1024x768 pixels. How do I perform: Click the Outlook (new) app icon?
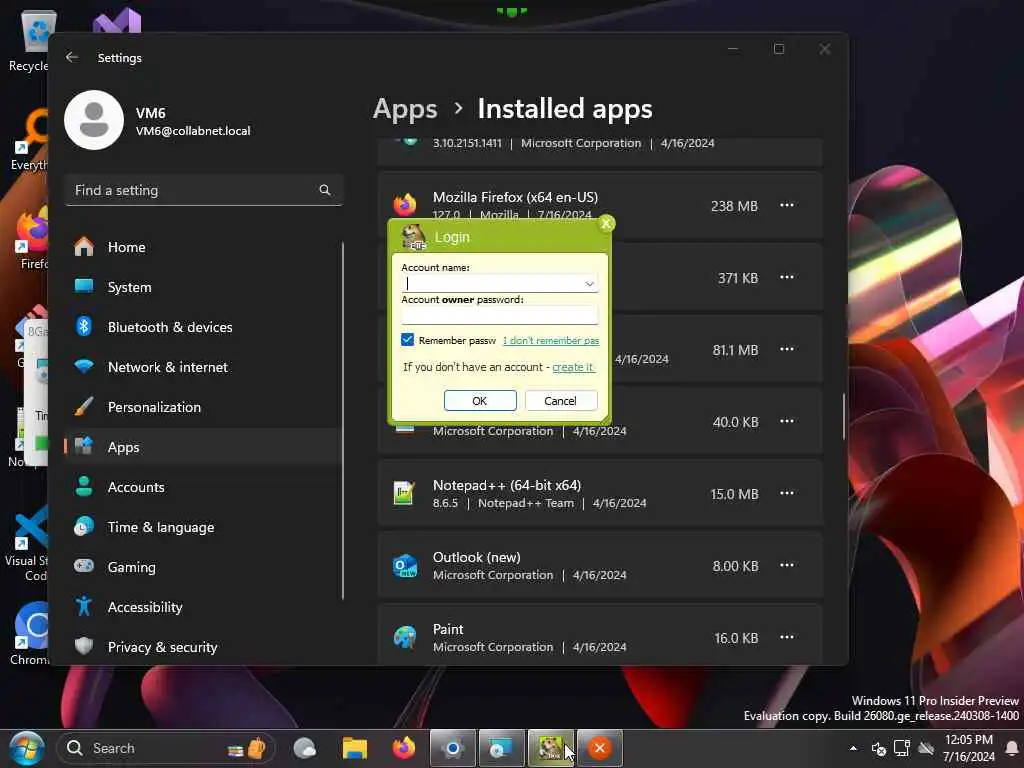[x=405, y=566]
